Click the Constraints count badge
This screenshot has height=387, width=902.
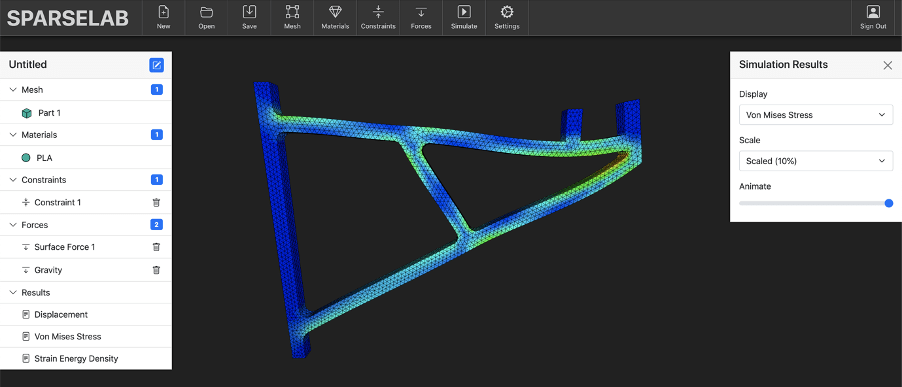click(157, 180)
